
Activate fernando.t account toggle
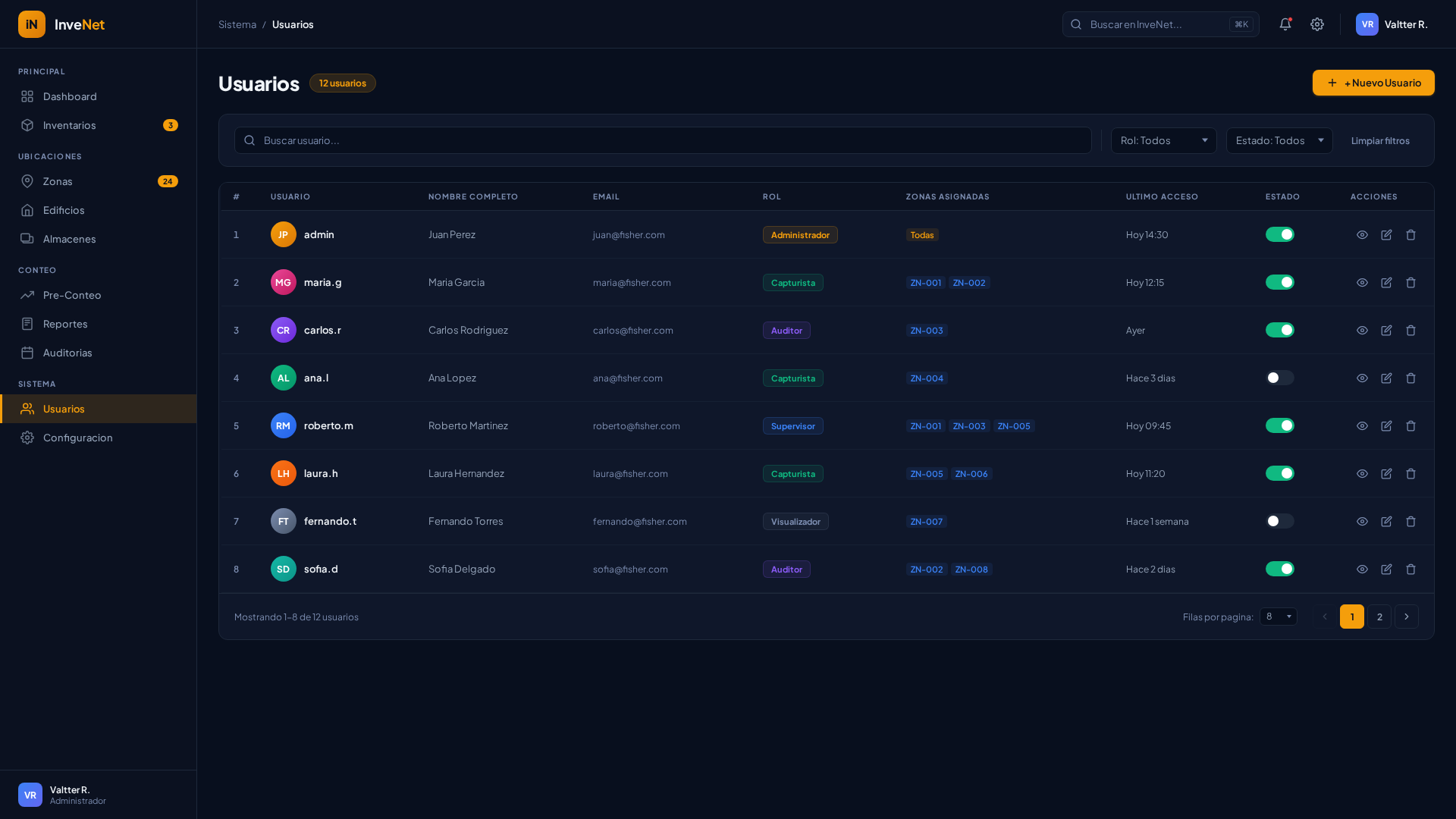(1279, 521)
